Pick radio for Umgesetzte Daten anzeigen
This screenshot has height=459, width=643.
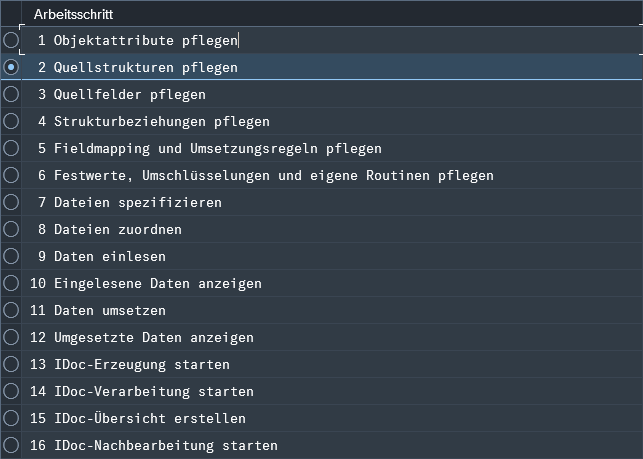point(11,337)
